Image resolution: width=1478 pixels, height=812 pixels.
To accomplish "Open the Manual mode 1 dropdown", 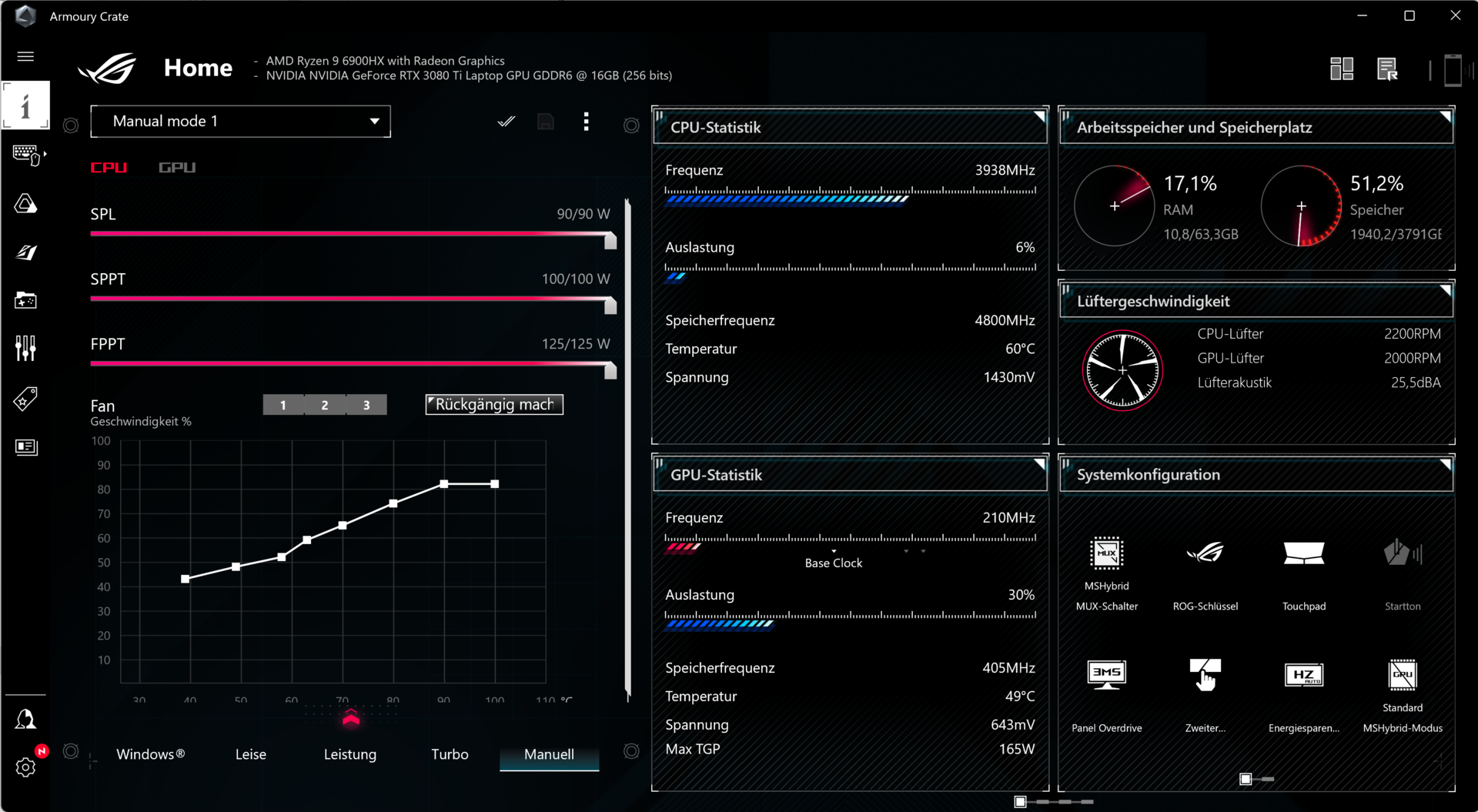I will pyautogui.click(x=240, y=122).
